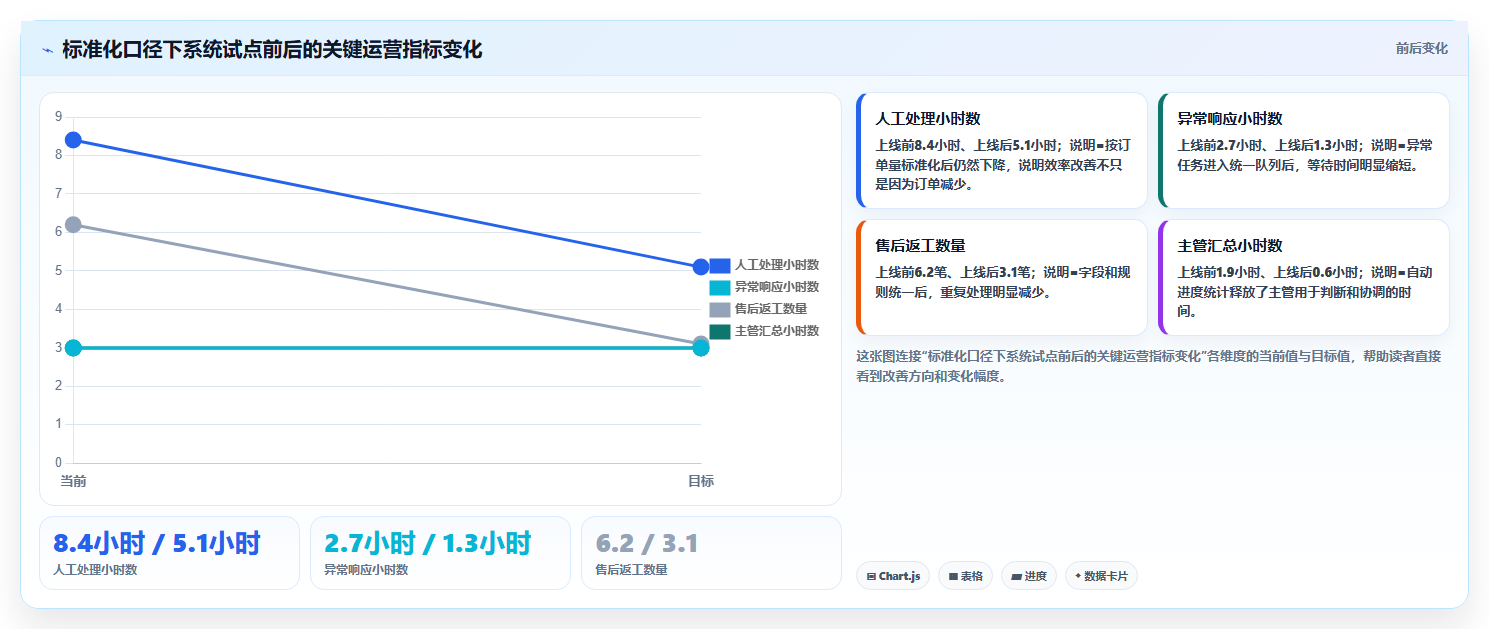Click the 售后返工数量 legend label

(771, 309)
